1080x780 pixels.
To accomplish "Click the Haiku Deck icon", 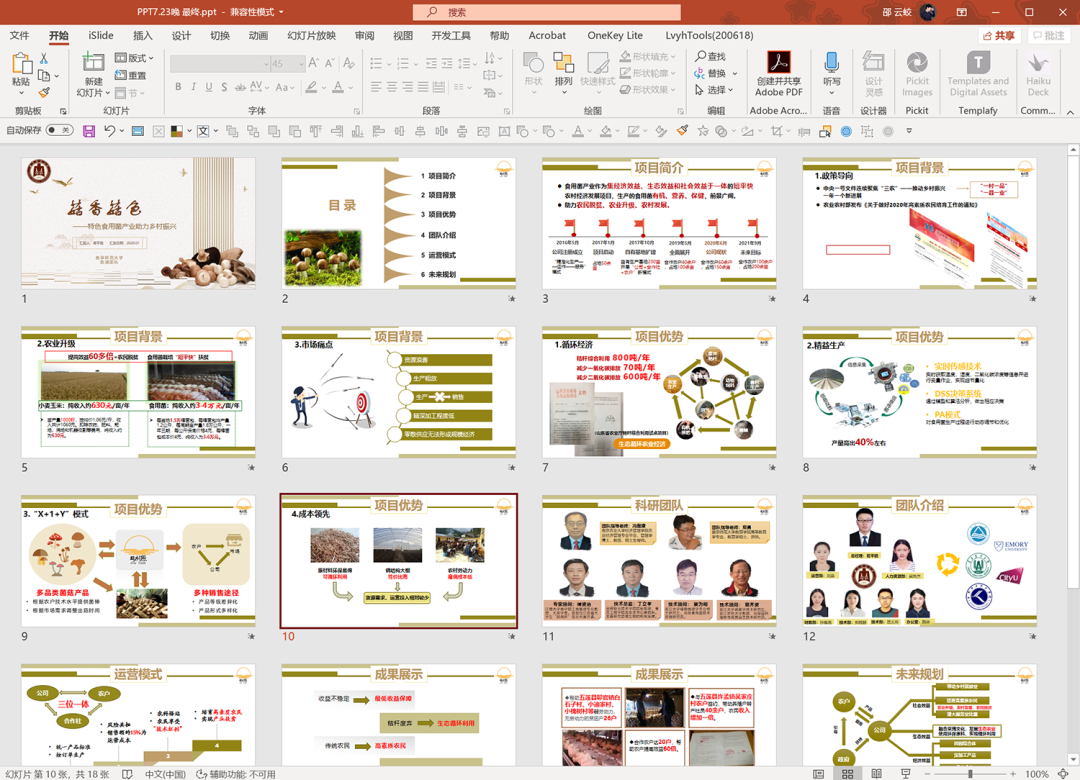I will coord(1038,63).
